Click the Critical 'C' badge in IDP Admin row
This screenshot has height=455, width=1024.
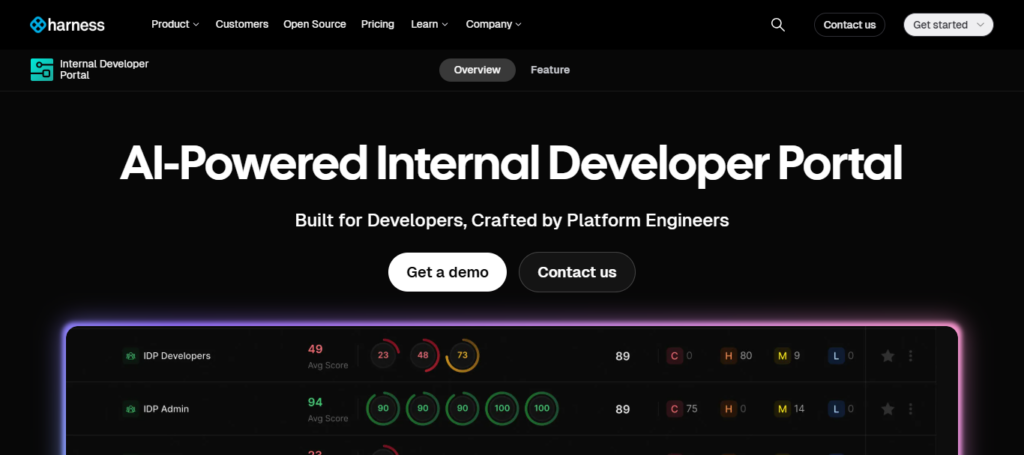point(675,409)
